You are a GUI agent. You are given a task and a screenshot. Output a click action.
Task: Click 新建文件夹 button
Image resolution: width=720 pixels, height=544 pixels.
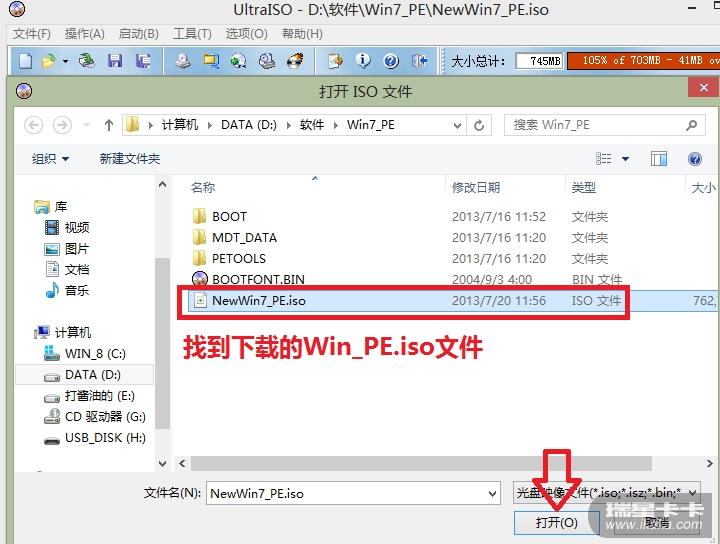click(129, 159)
